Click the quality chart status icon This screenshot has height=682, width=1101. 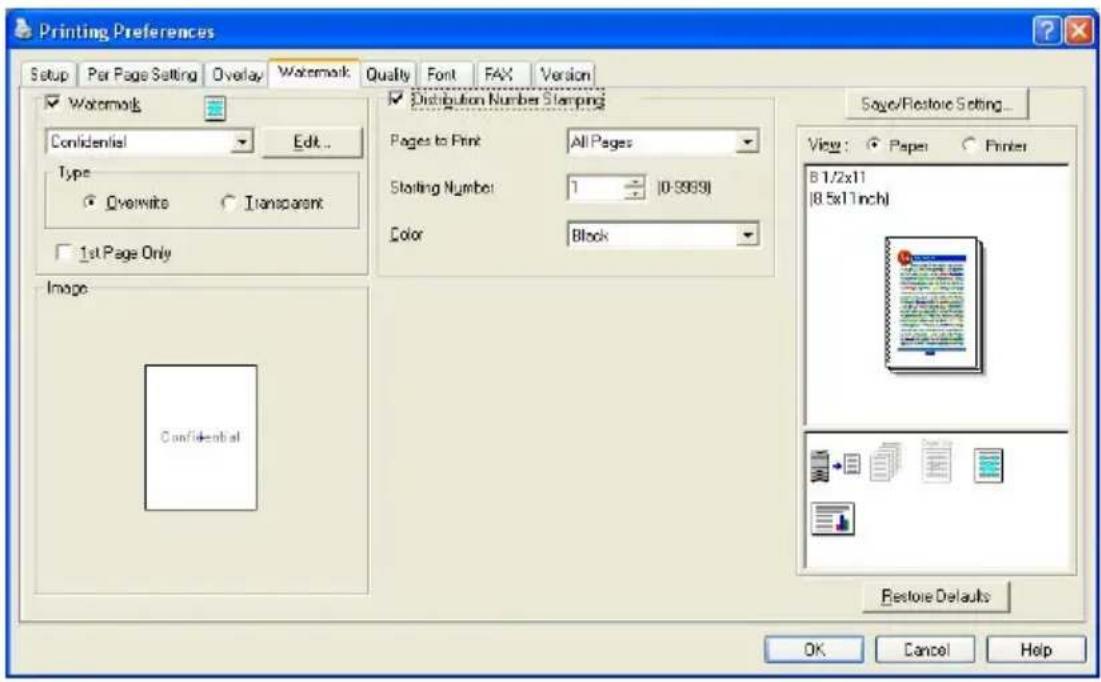pos(832,518)
